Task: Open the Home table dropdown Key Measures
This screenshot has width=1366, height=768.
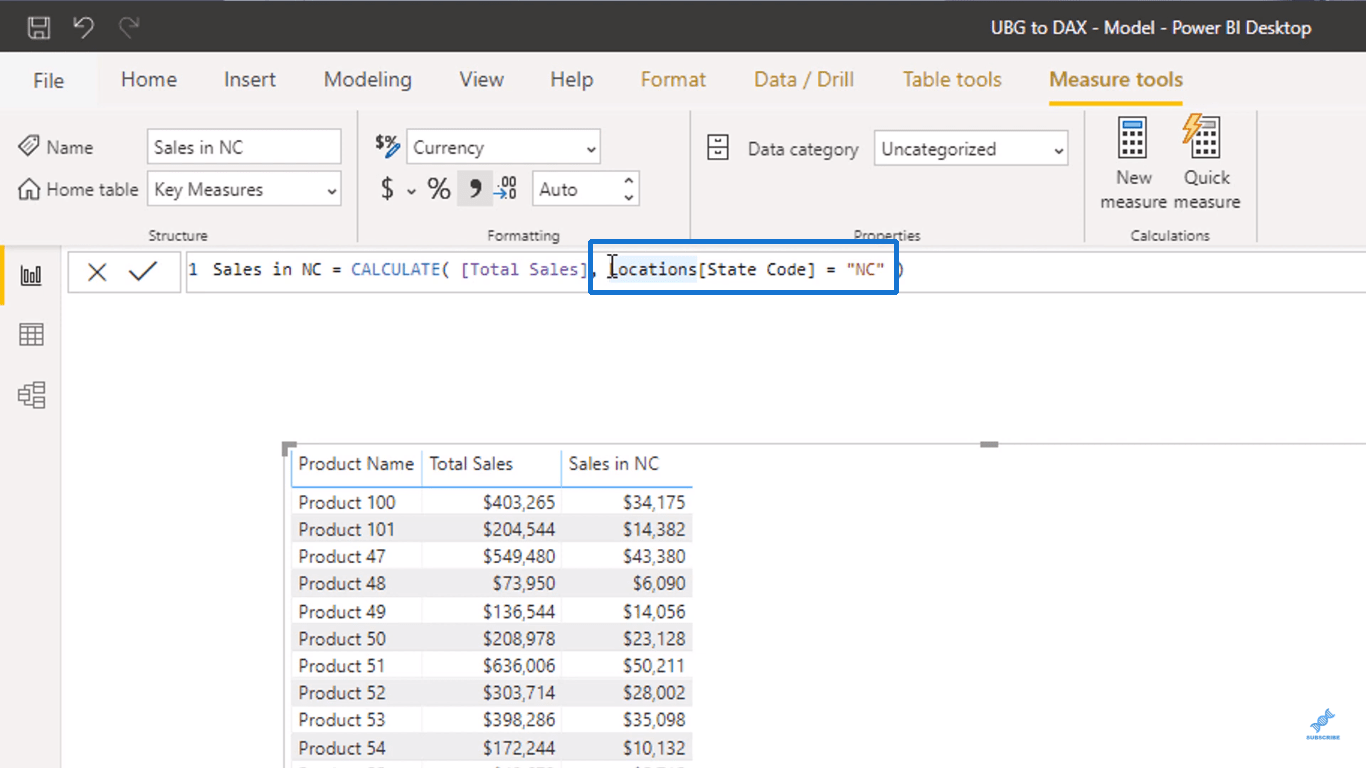Action: tap(244, 189)
